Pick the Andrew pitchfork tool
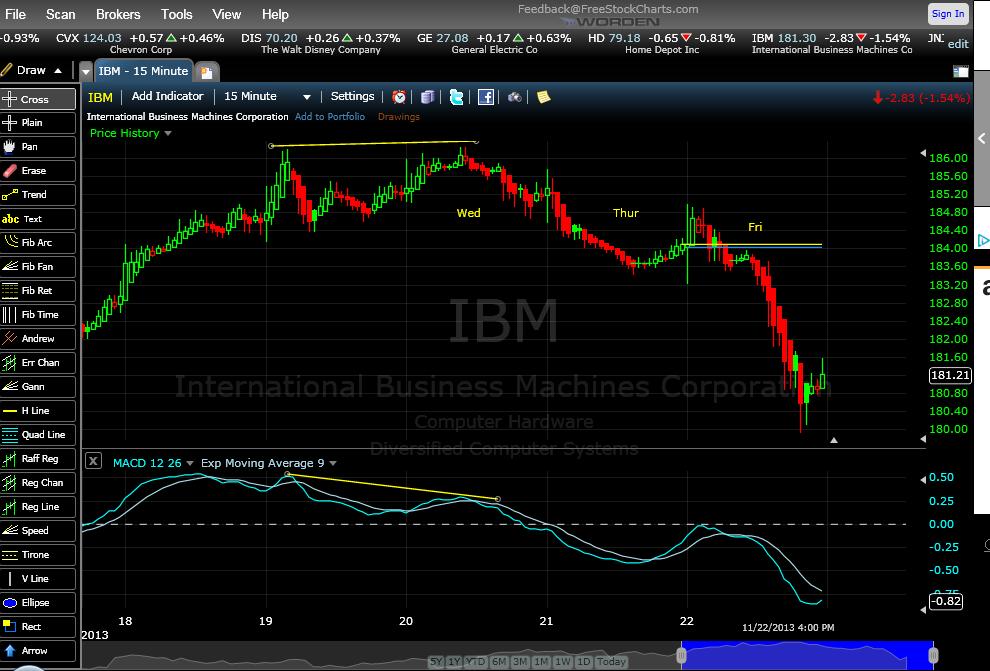Image resolution: width=990 pixels, height=671 pixels. (38, 338)
